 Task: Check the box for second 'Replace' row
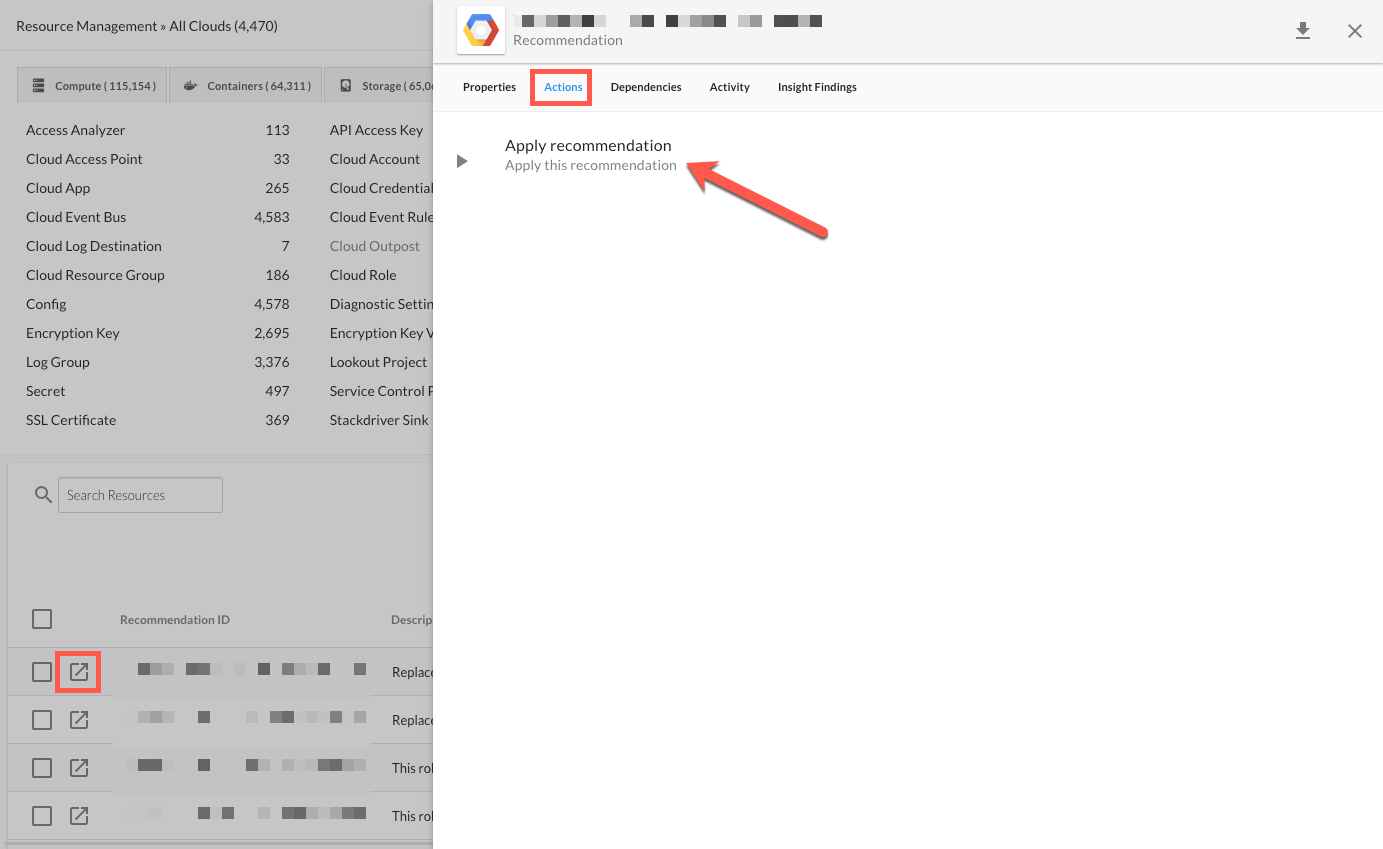42,720
